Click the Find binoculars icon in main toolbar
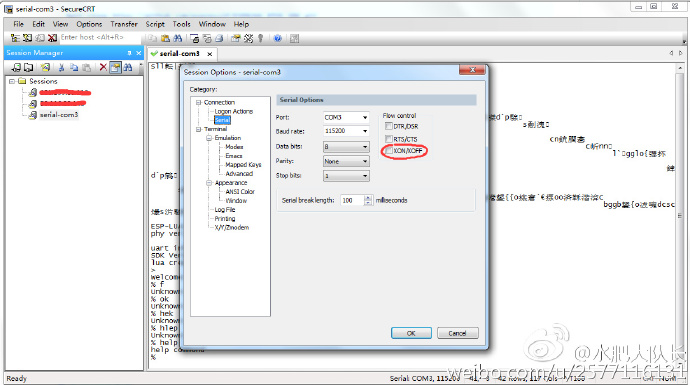This screenshot has height=385, width=690. [x=178, y=39]
